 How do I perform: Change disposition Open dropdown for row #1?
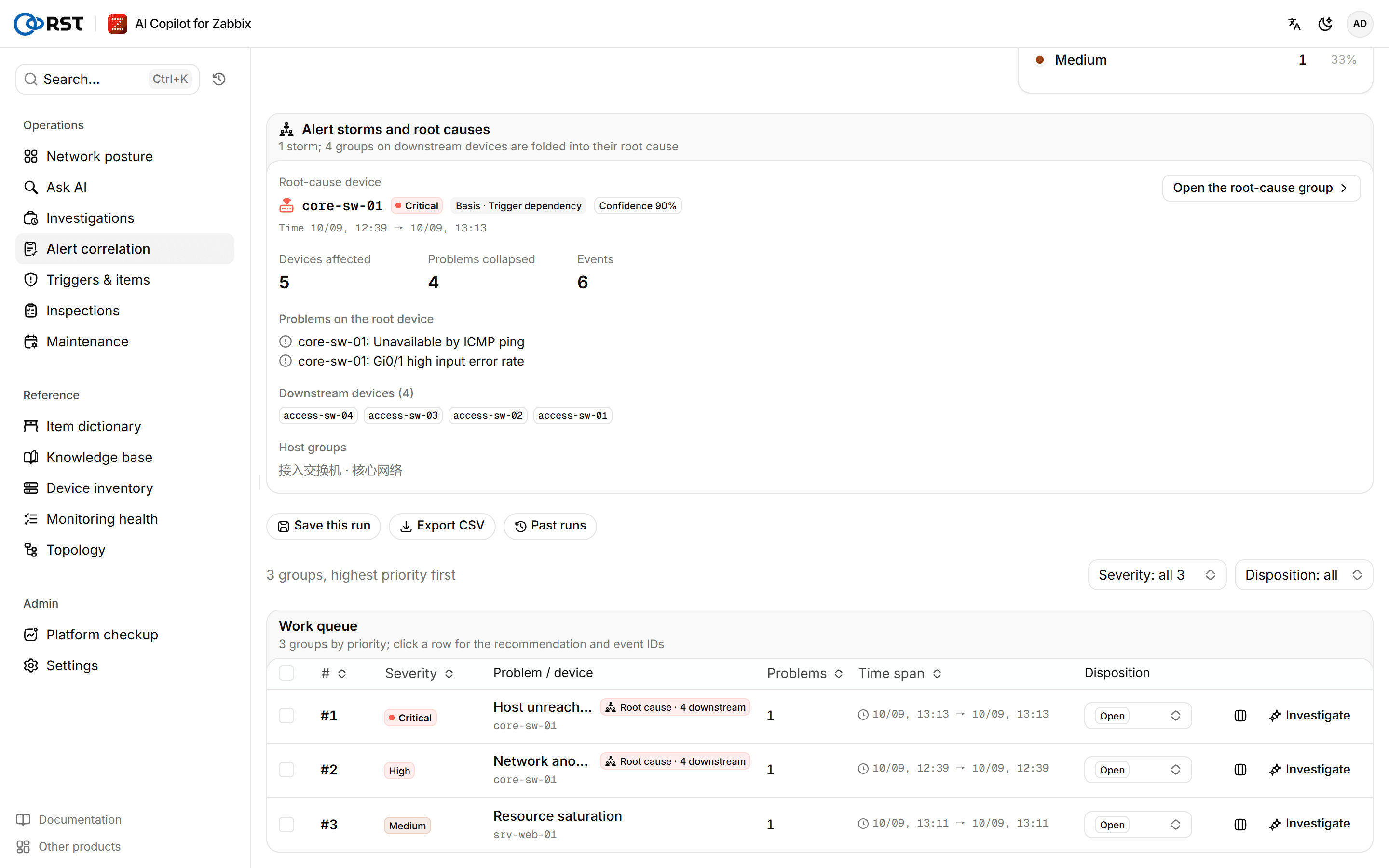(x=1137, y=715)
